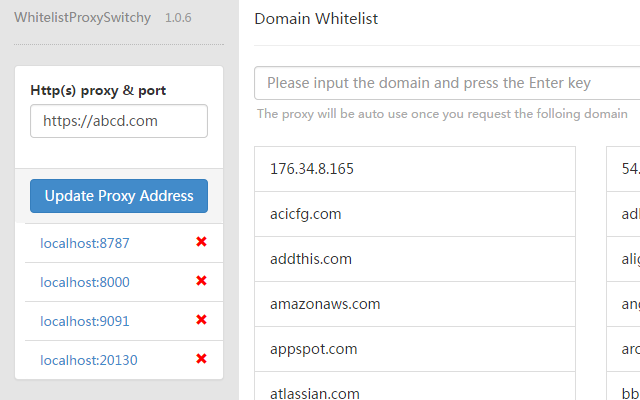The height and width of the screenshot is (400, 640).
Task: Click the 1.0.6 version label
Action: point(178,18)
